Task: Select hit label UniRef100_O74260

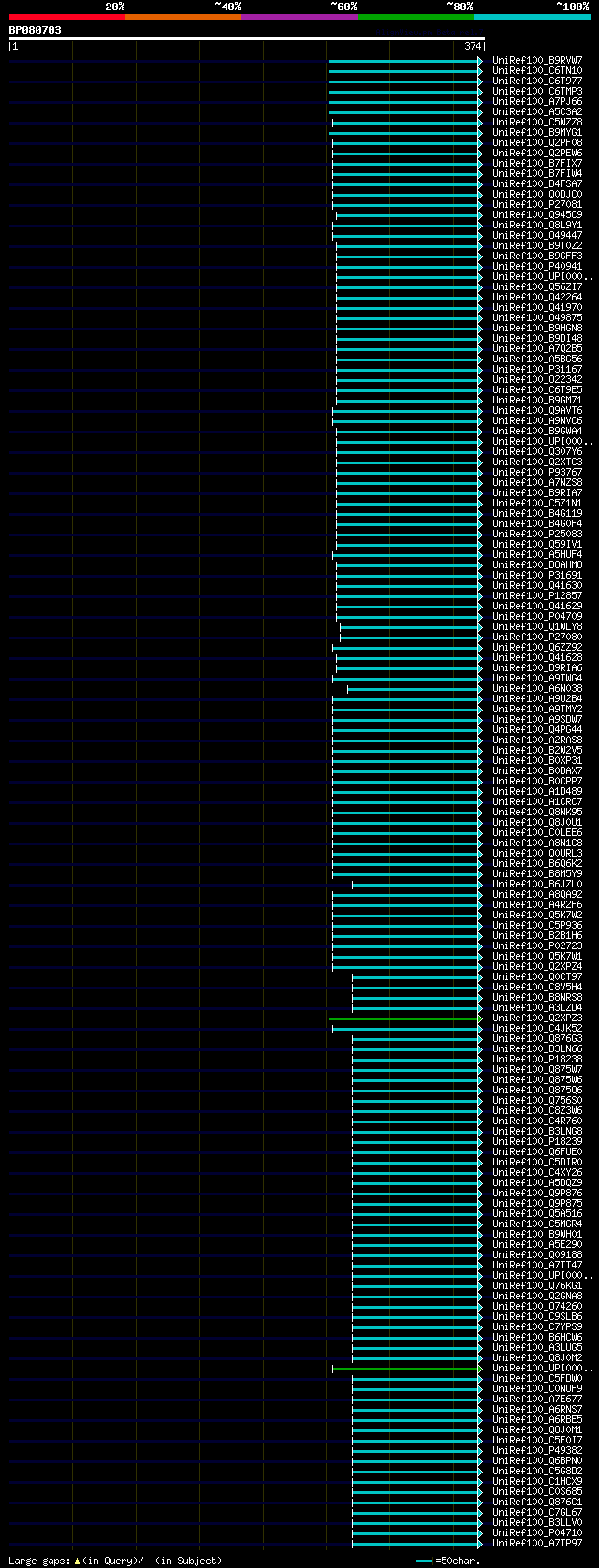Action: coord(537,1307)
